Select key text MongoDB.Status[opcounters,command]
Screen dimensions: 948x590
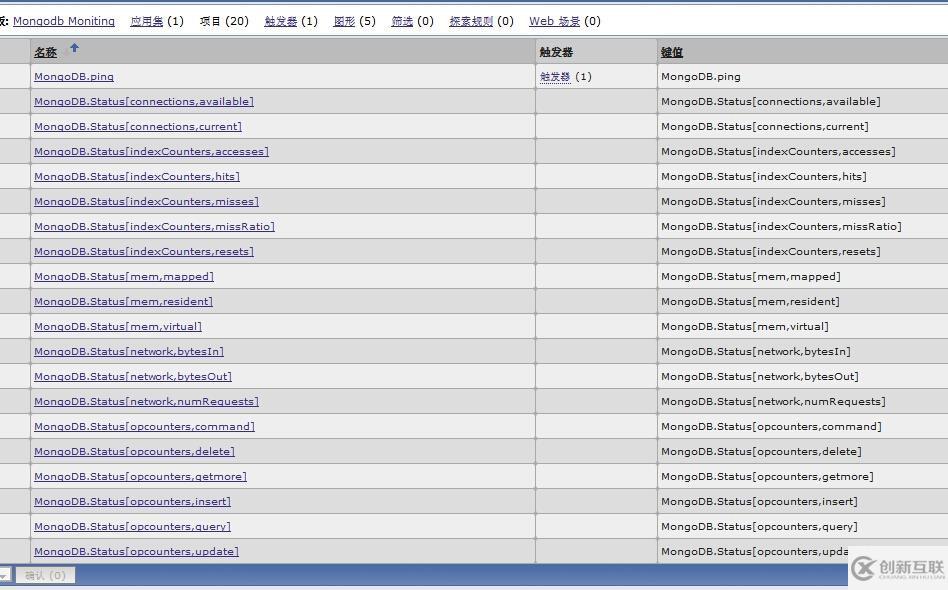point(771,427)
